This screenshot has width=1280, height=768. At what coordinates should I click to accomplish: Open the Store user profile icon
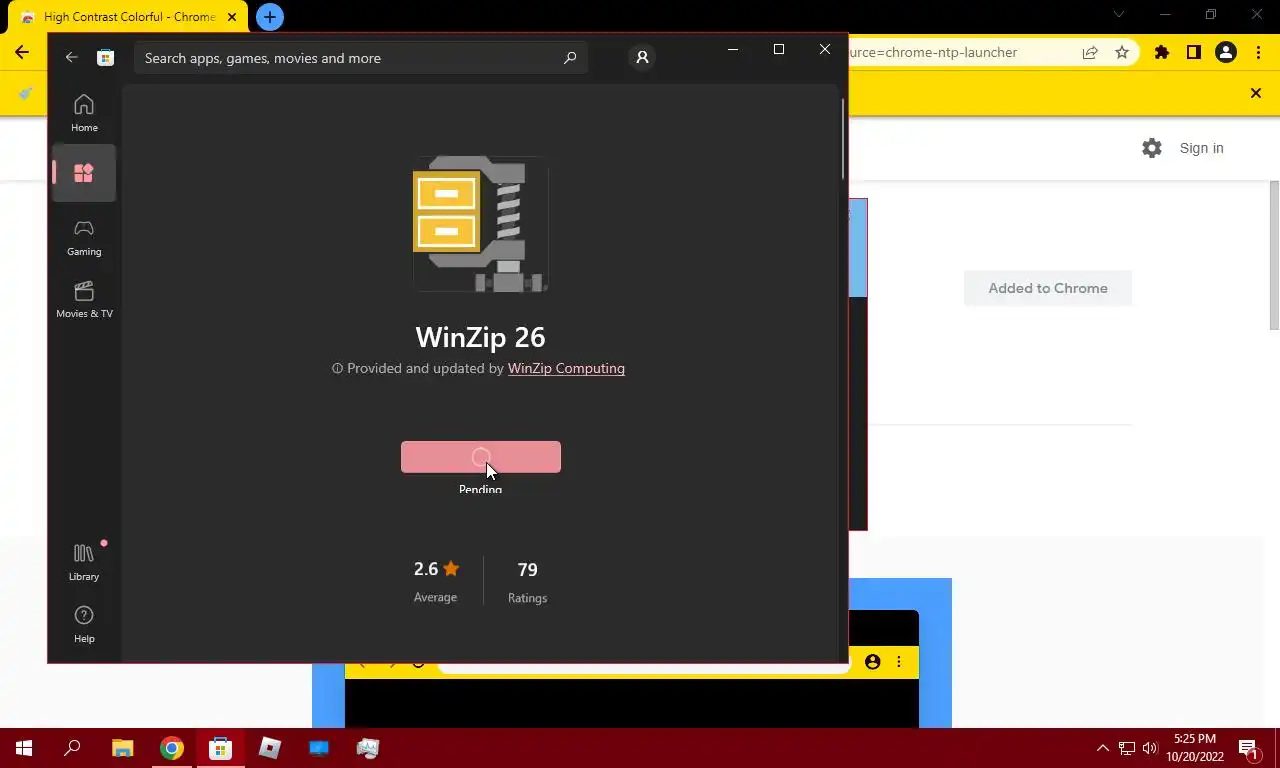[x=642, y=57]
